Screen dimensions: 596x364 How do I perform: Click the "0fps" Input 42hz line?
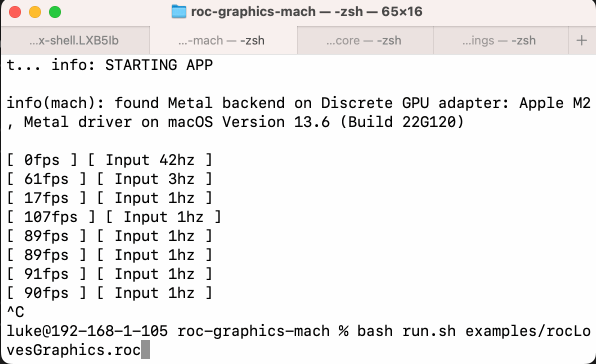[109, 160]
